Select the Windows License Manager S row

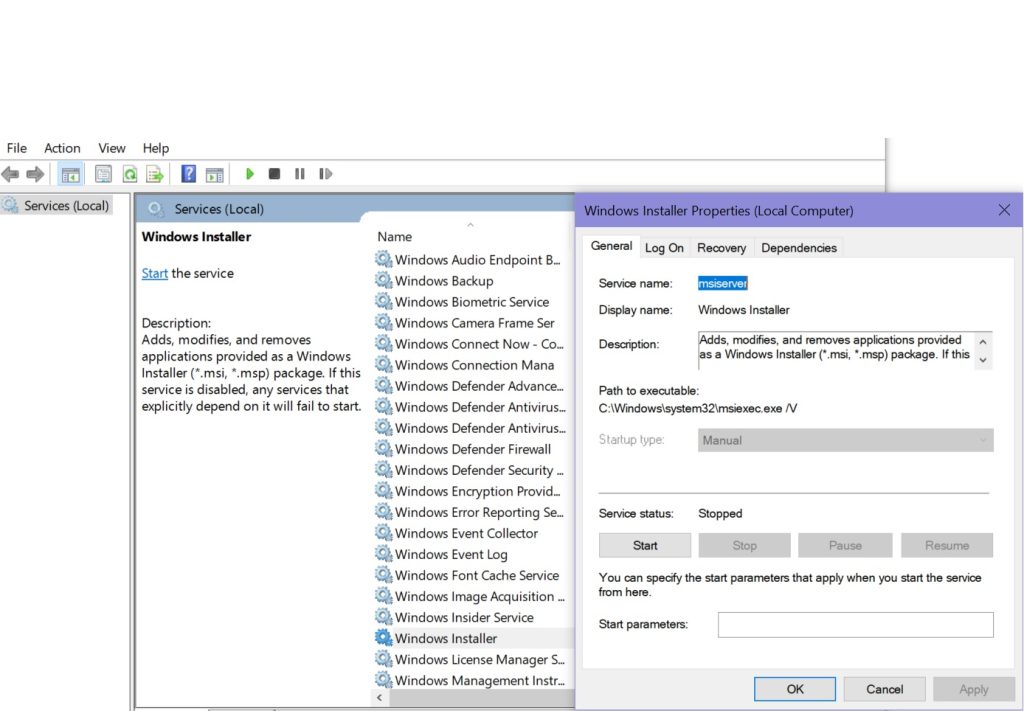click(x=480, y=659)
